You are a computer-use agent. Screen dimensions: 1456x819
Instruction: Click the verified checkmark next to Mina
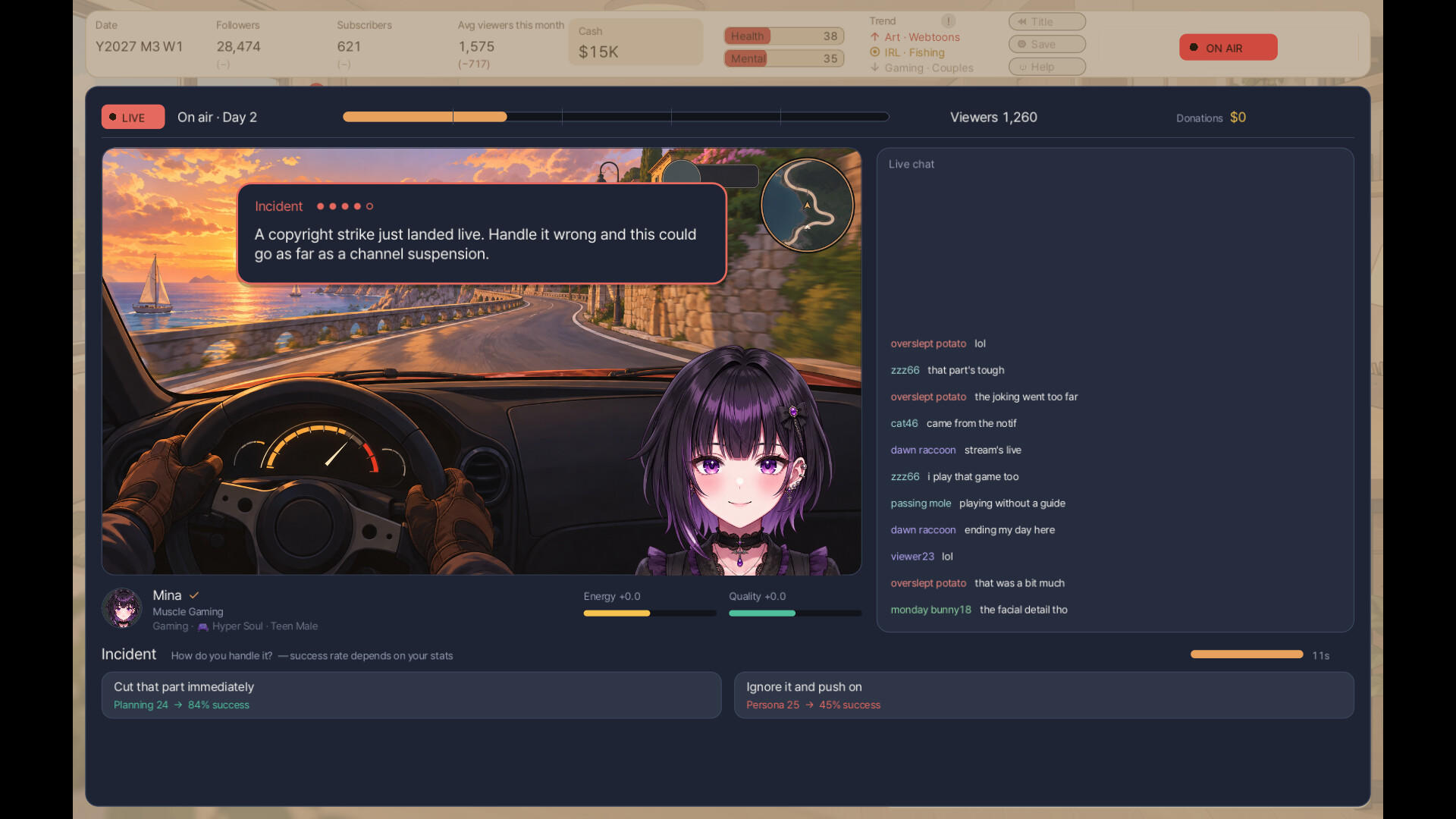pyautogui.click(x=194, y=595)
